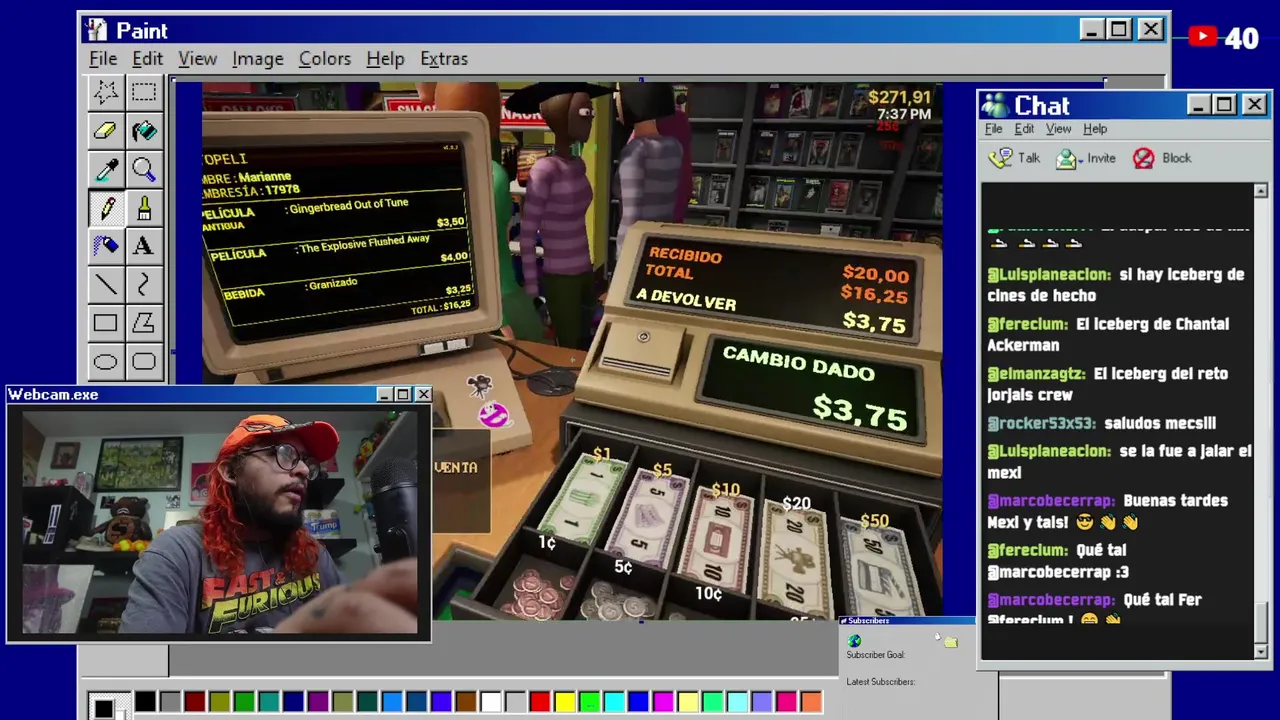Viewport: 1280px width, 720px height.
Task: Select the rectangular Select tool
Action: [143, 92]
